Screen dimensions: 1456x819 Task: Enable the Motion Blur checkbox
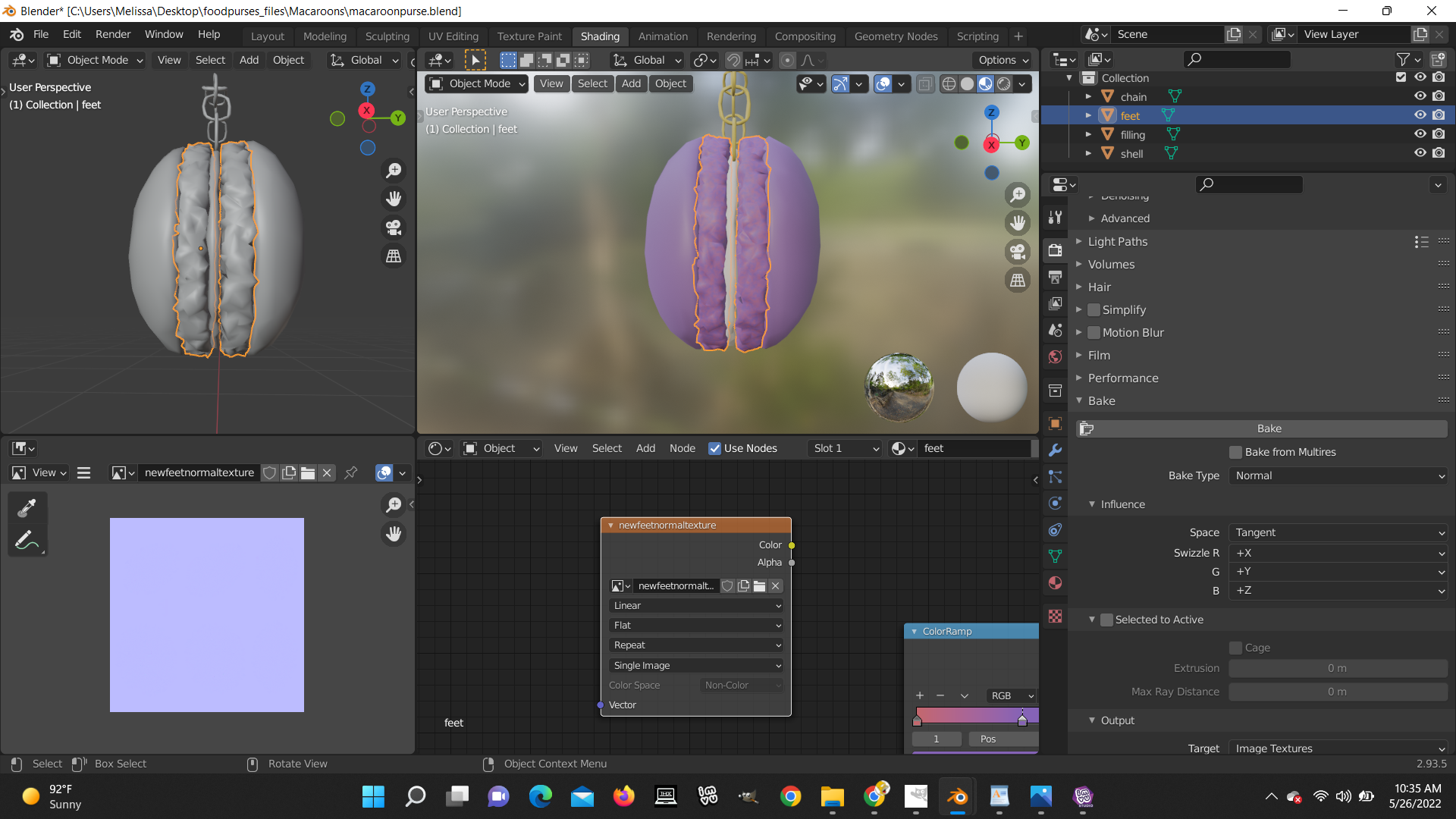pos(1094,332)
